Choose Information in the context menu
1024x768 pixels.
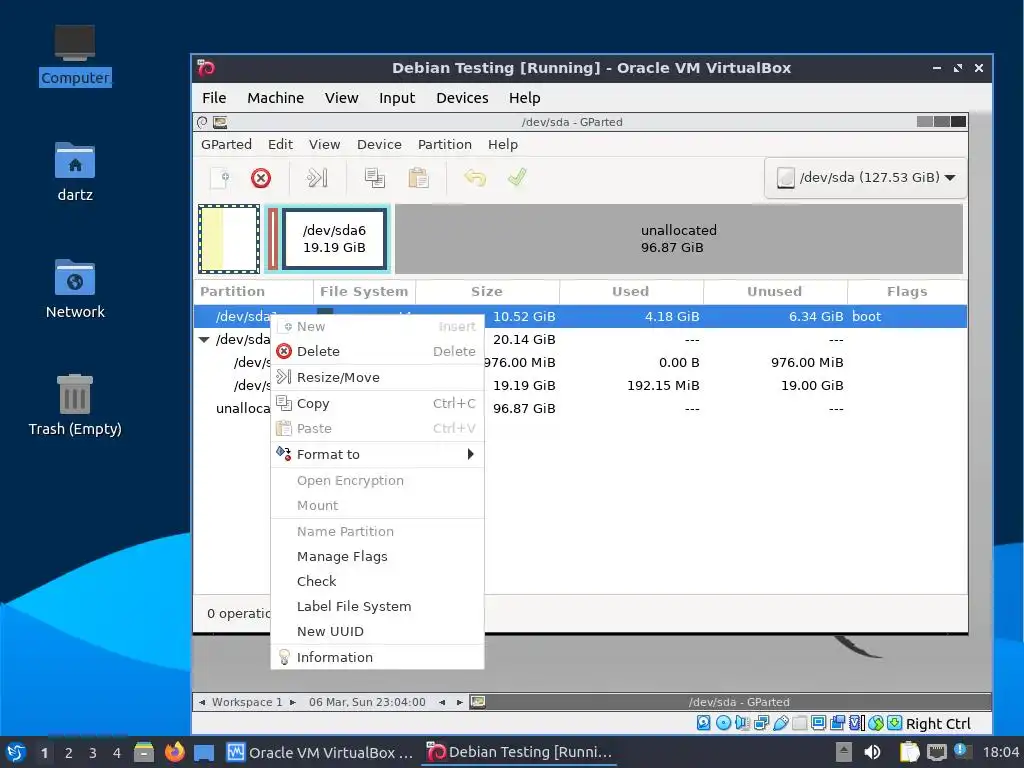click(377, 658)
